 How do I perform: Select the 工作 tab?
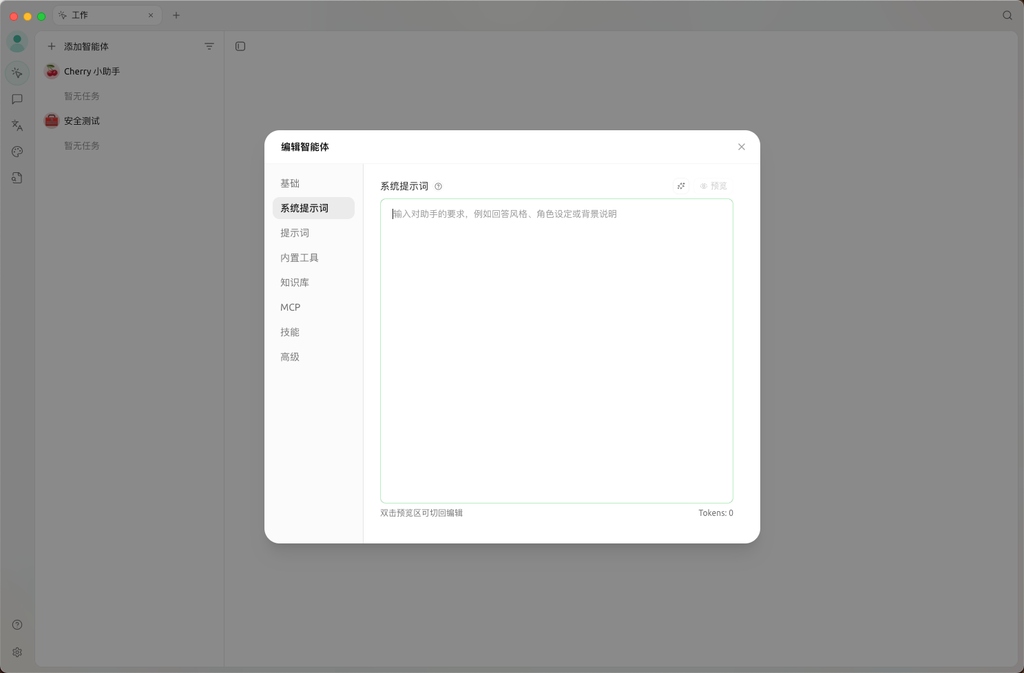[106, 15]
